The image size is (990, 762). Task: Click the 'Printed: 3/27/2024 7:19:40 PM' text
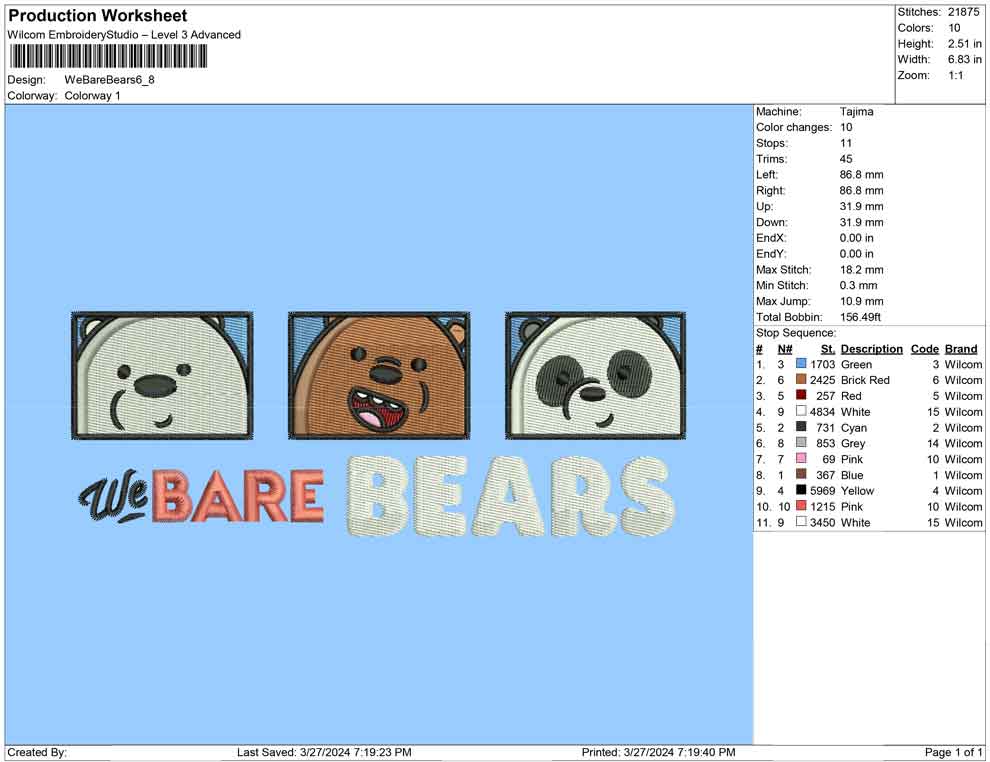pyautogui.click(x=659, y=752)
